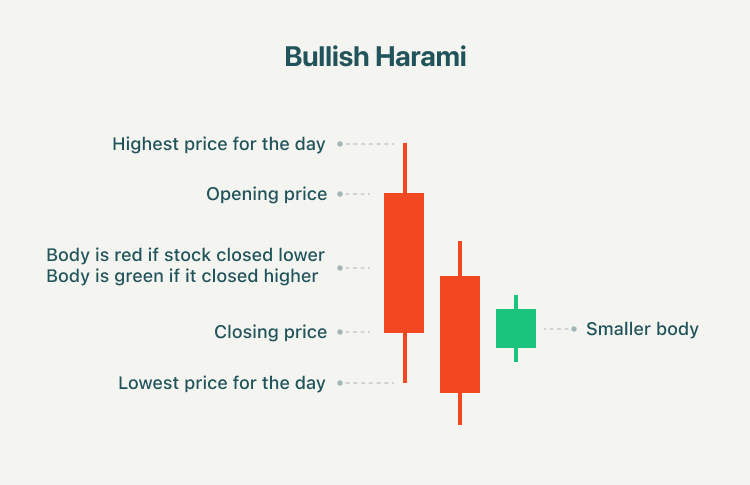The height and width of the screenshot is (485, 750).
Task: Click the lower wick of the second red candle
Action: tap(460, 408)
